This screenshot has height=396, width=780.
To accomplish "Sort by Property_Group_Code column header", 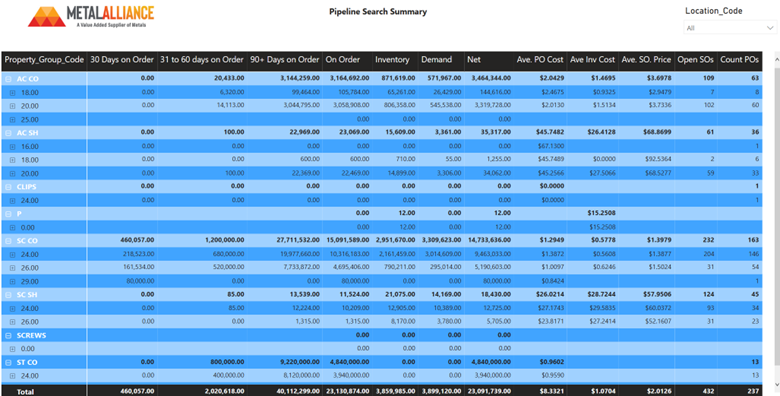I will pyautogui.click(x=44, y=60).
